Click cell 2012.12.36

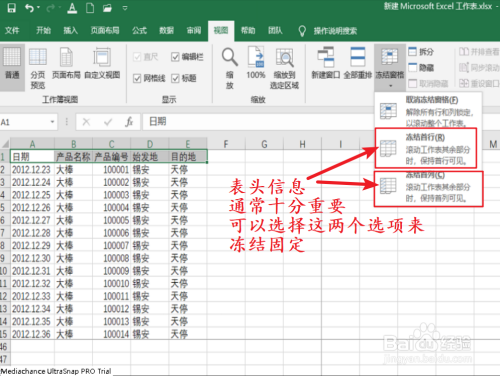pos(32,334)
